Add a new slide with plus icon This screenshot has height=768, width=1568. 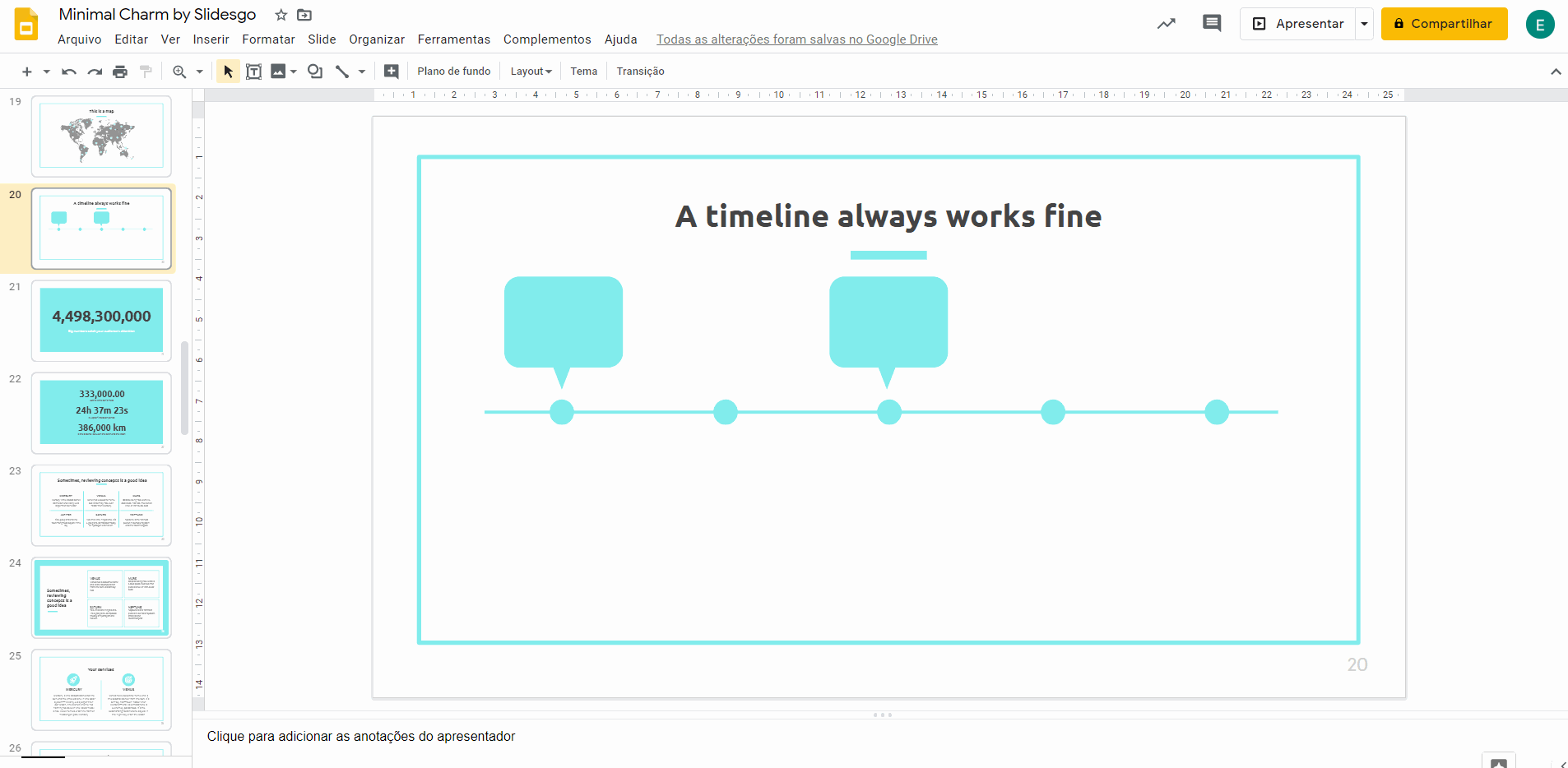27,72
